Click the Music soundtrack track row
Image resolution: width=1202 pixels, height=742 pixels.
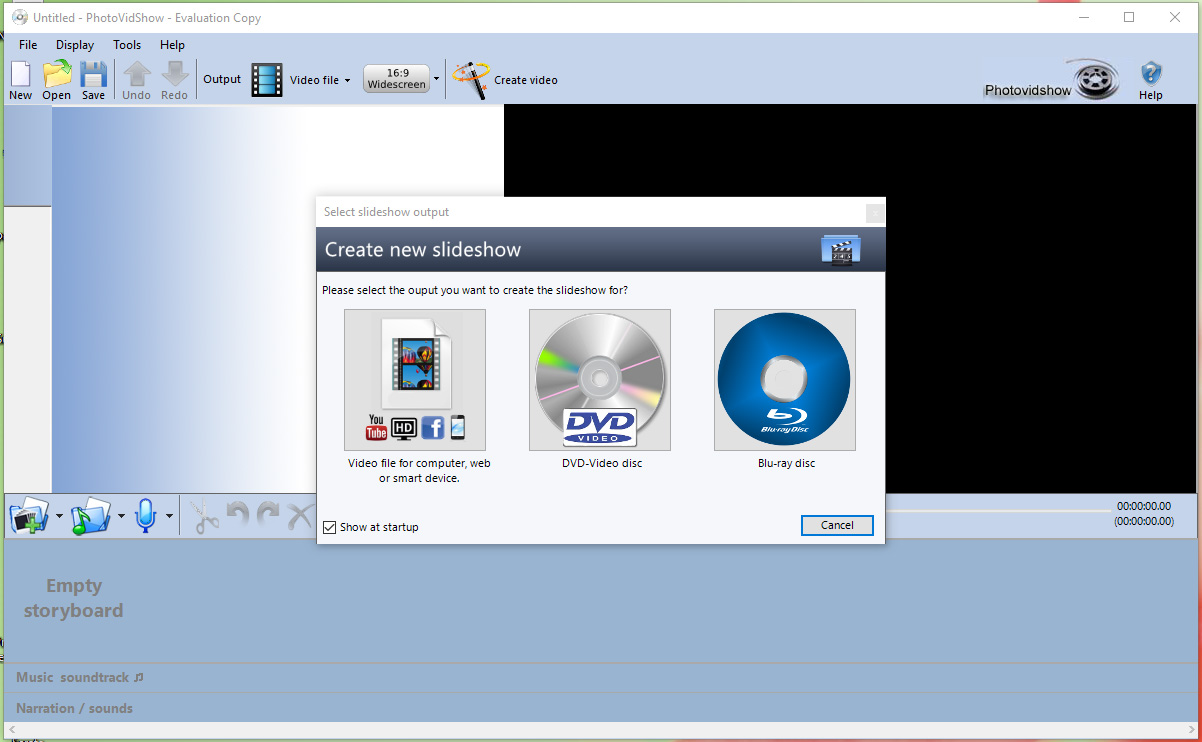pos(600,678)
